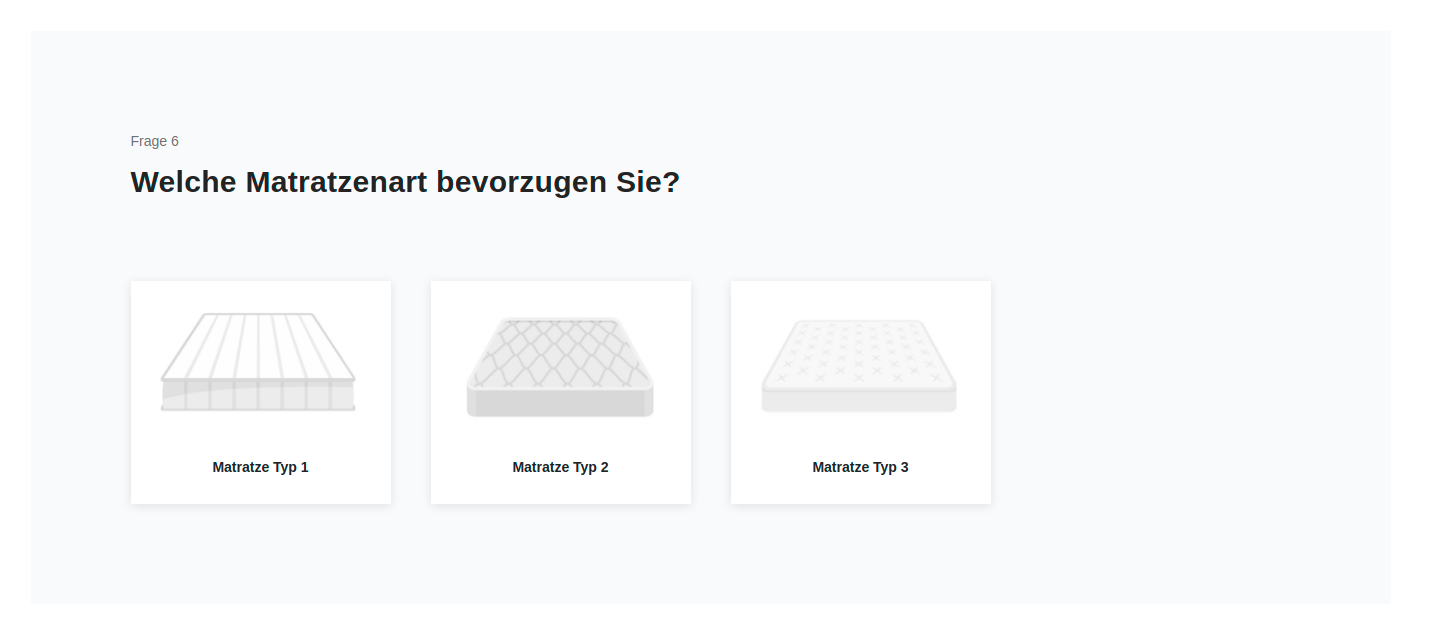Choose the last mattress option card
Image resolution: width=1431 pixels, height=636 pixels.
tap(860, 392)
